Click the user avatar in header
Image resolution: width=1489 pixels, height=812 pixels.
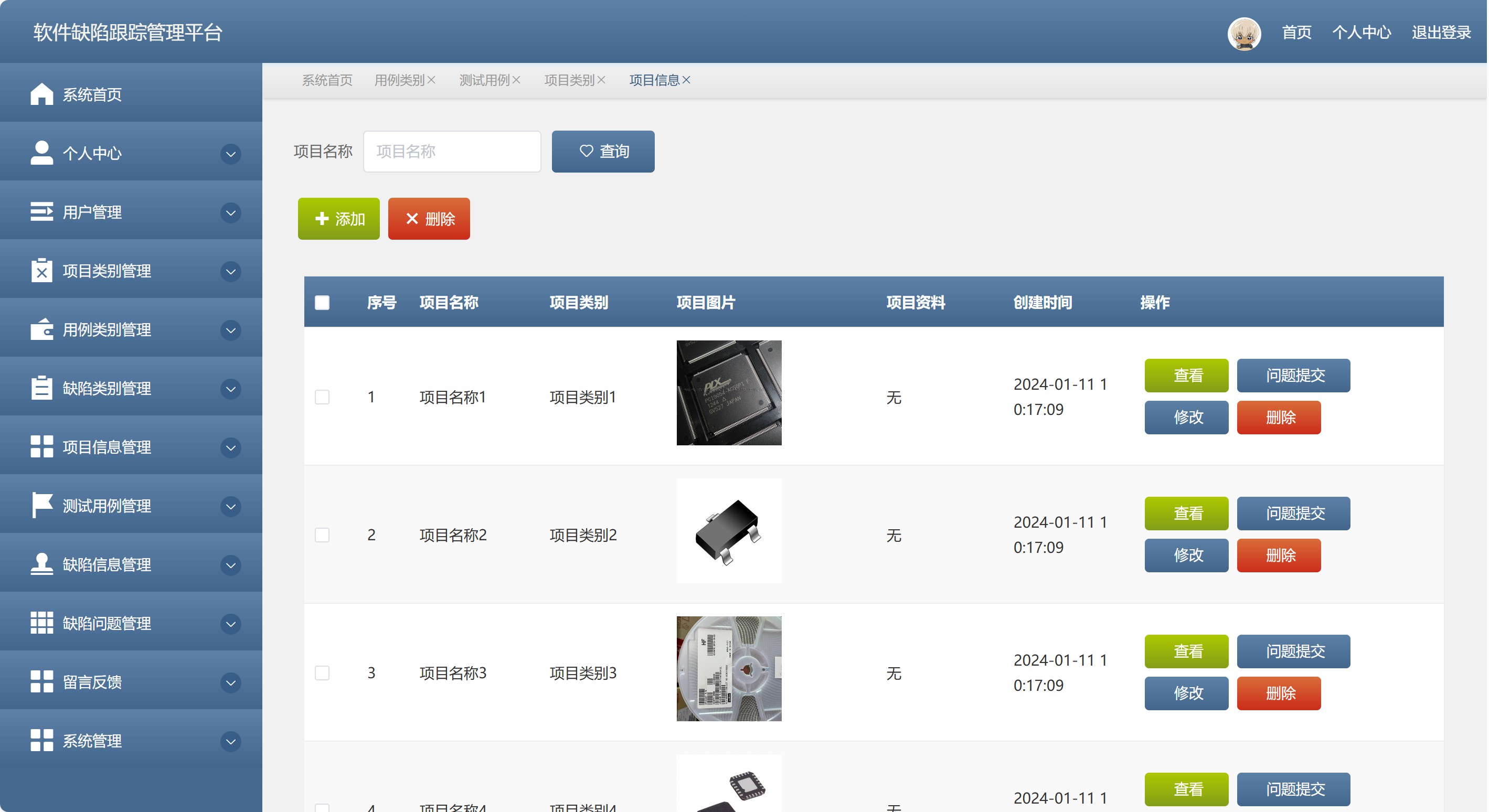(x=1243, y=33)
